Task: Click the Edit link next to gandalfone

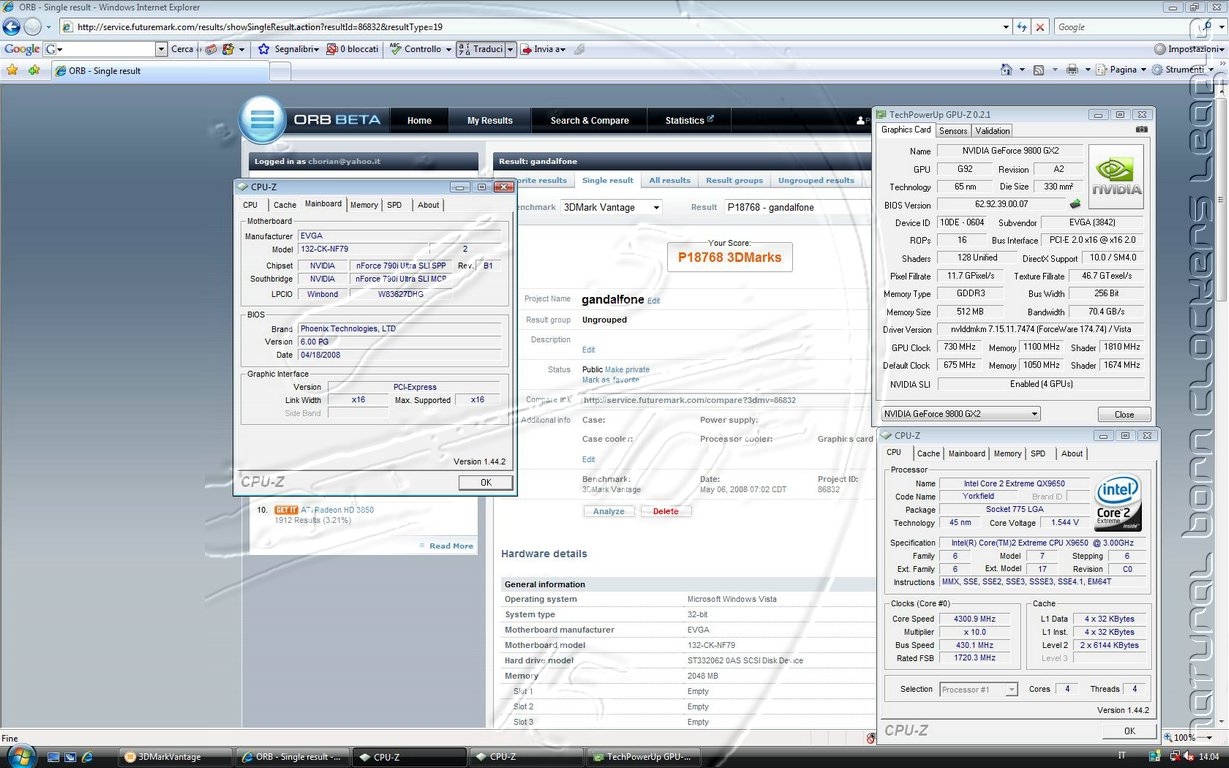Action: [x=653, y=300]
